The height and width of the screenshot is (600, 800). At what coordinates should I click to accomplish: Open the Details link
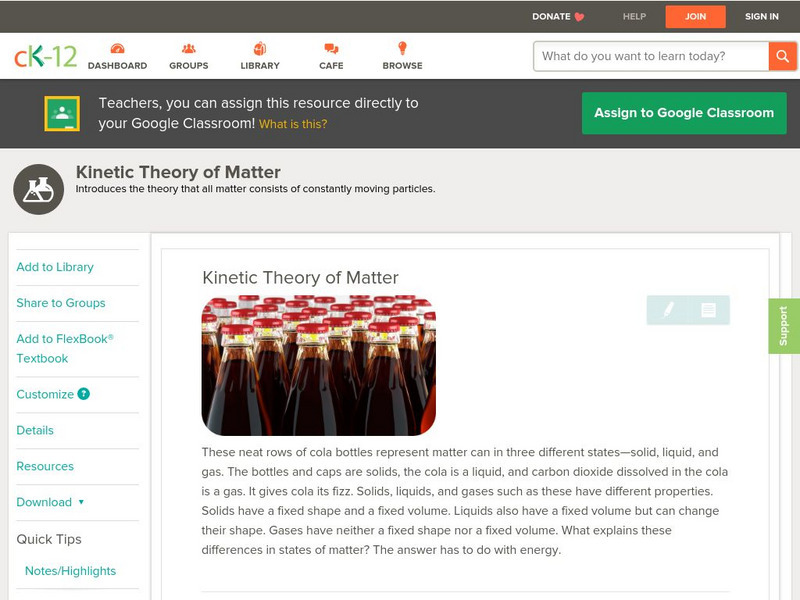tap(35, 430)
